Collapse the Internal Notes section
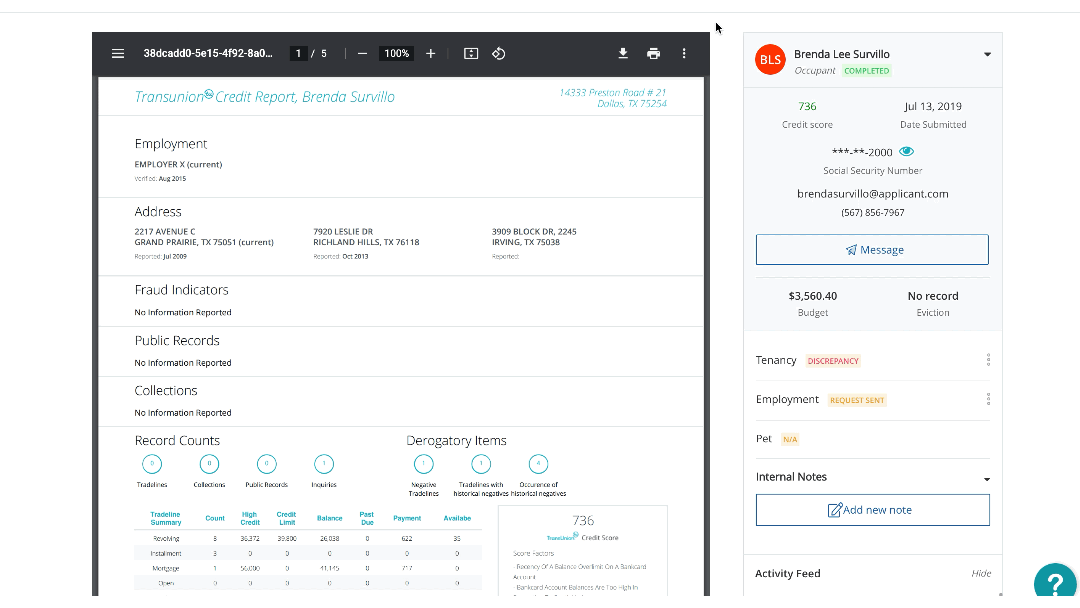The height and width of the screenshot is (608, 1080). (987, 478)
